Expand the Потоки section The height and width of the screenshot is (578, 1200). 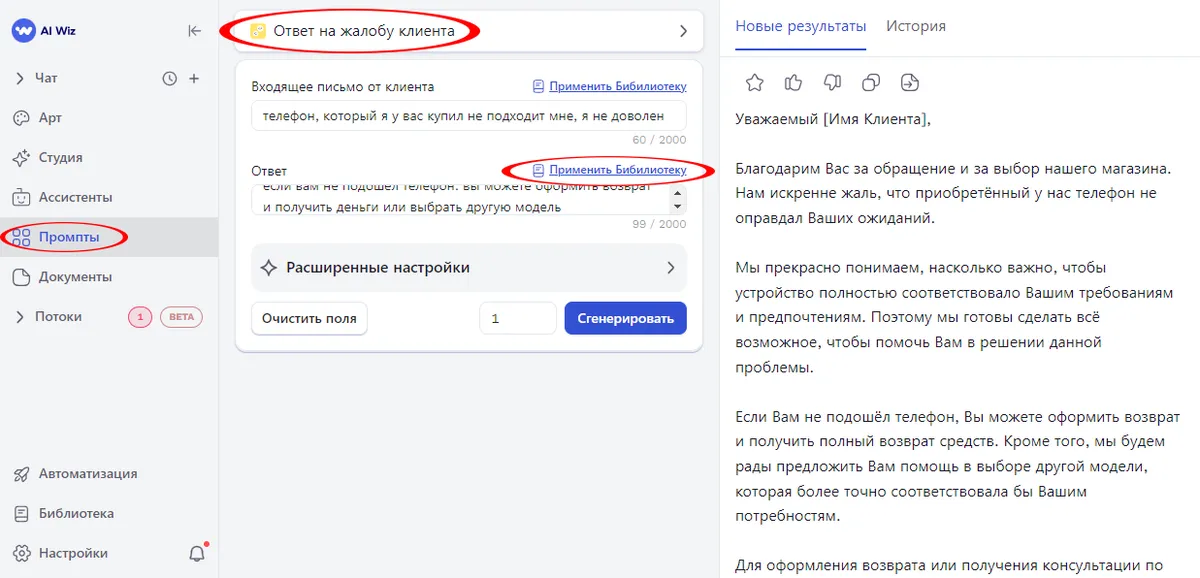click(58, 316)
